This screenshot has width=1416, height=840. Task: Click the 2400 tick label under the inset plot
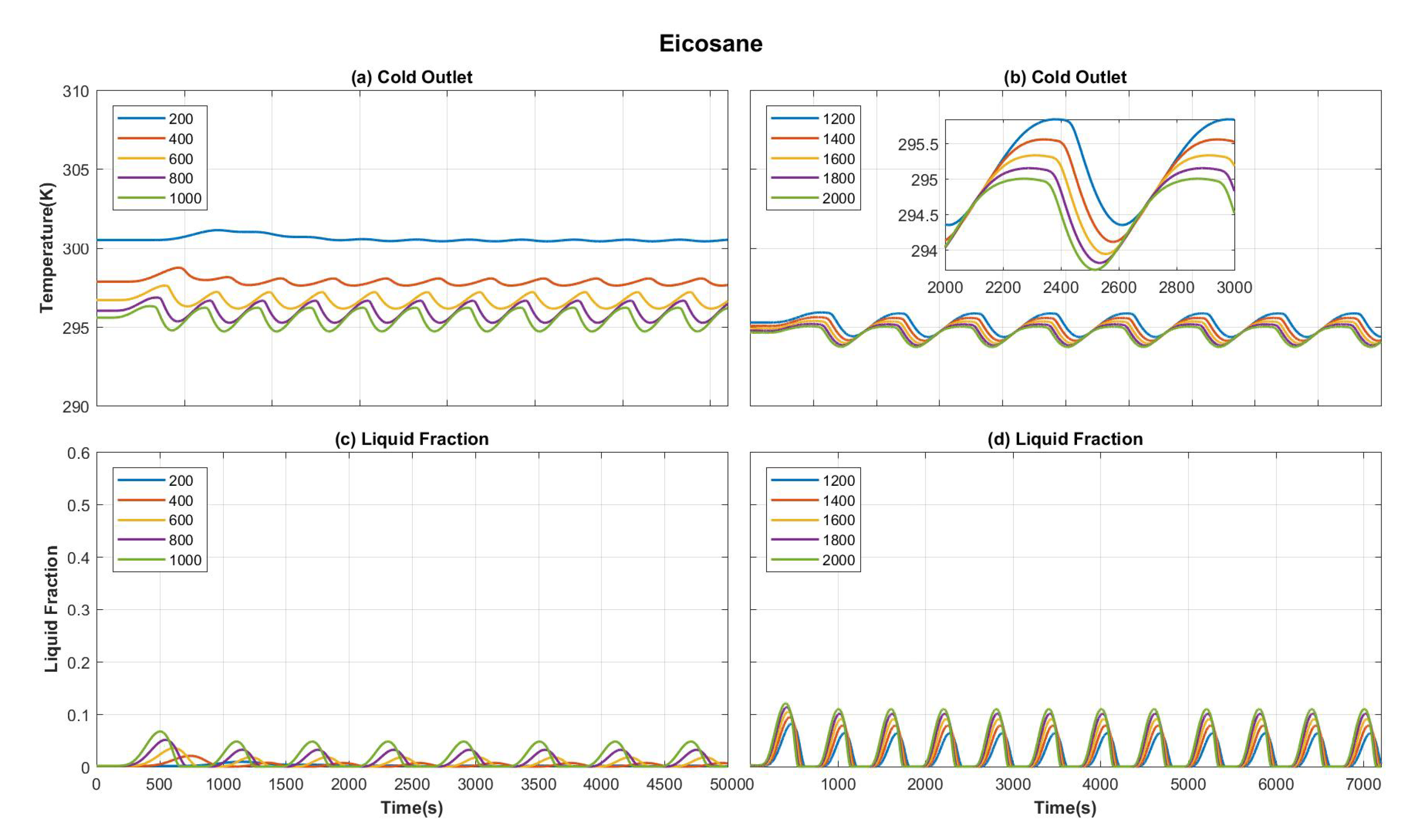[1061, 287]
